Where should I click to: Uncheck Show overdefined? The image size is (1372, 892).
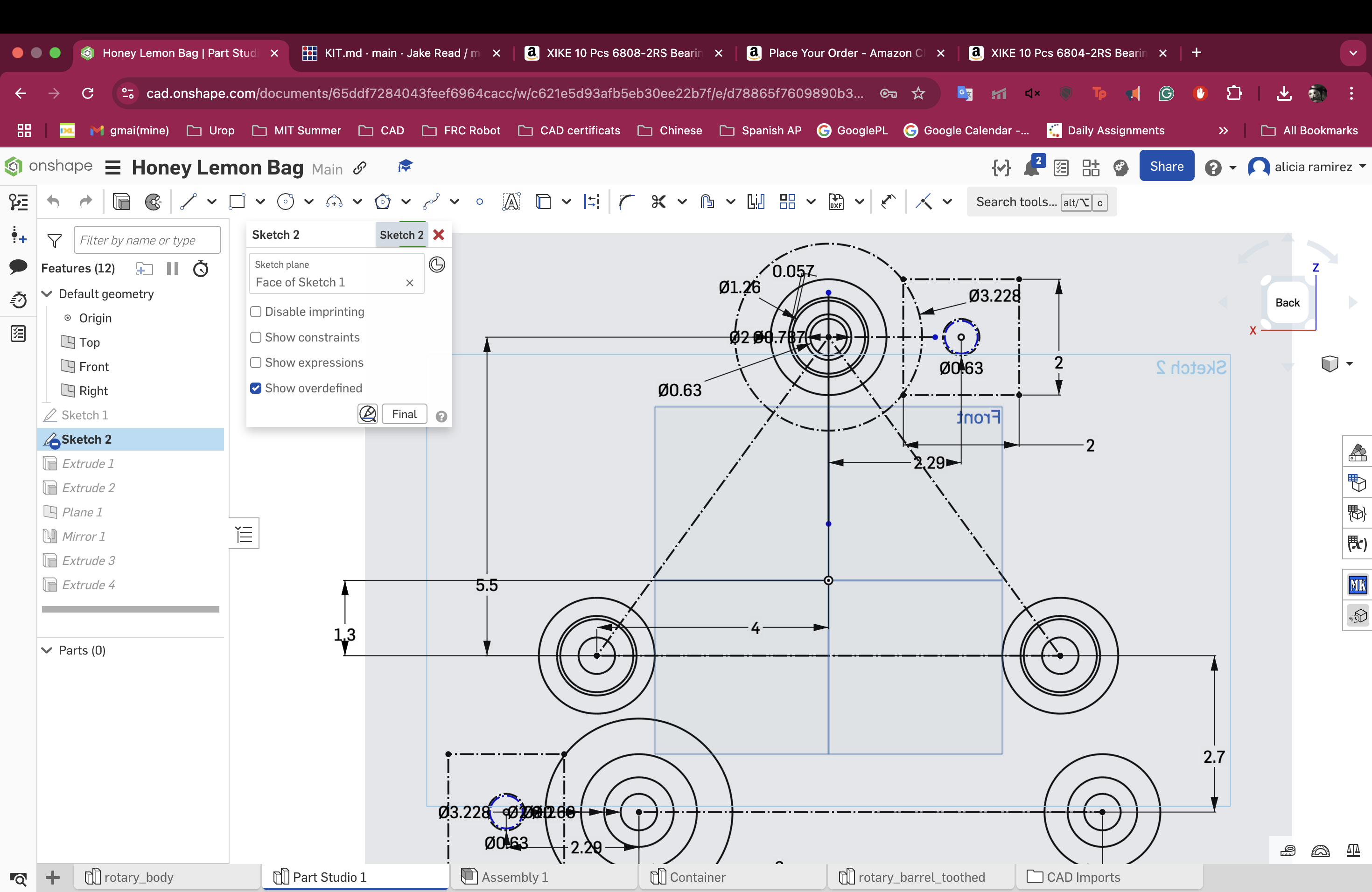256,388
